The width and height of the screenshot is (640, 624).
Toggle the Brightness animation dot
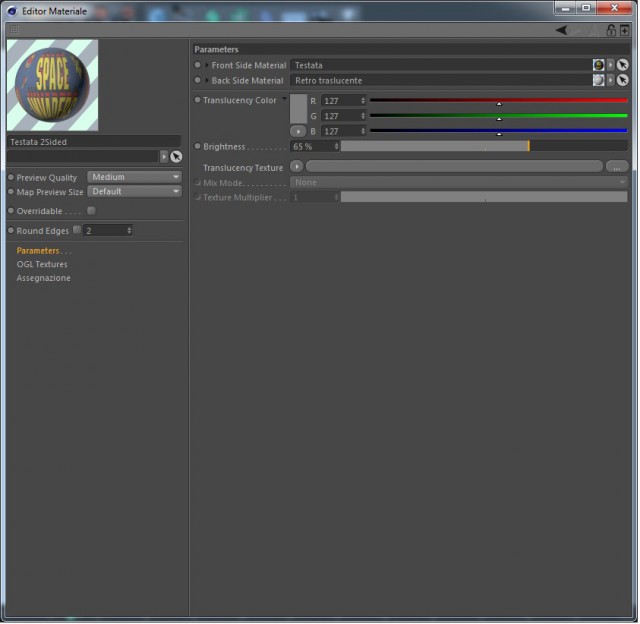click(198, 146)
